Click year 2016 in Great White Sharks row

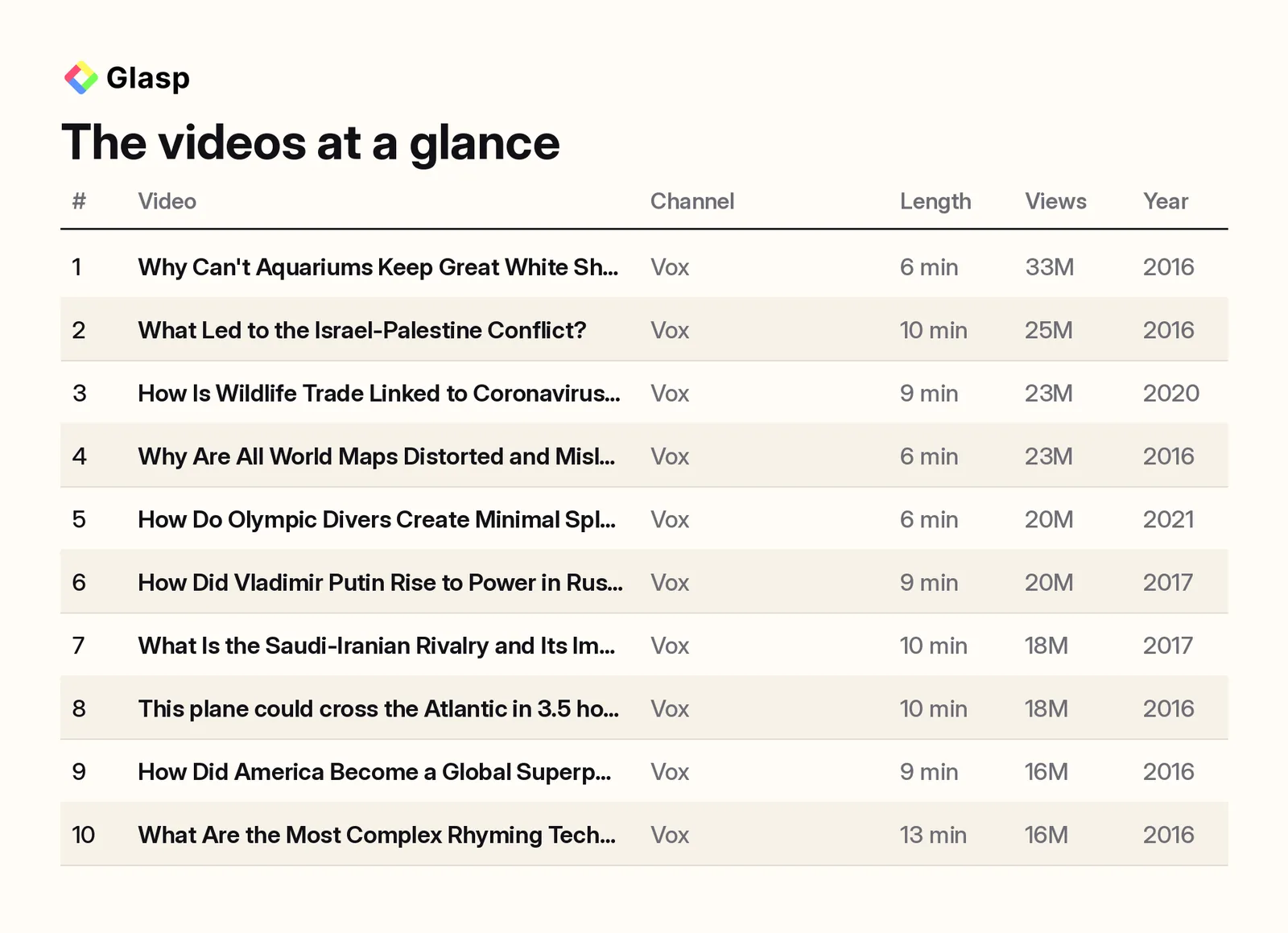click(x=1169, y=267)
